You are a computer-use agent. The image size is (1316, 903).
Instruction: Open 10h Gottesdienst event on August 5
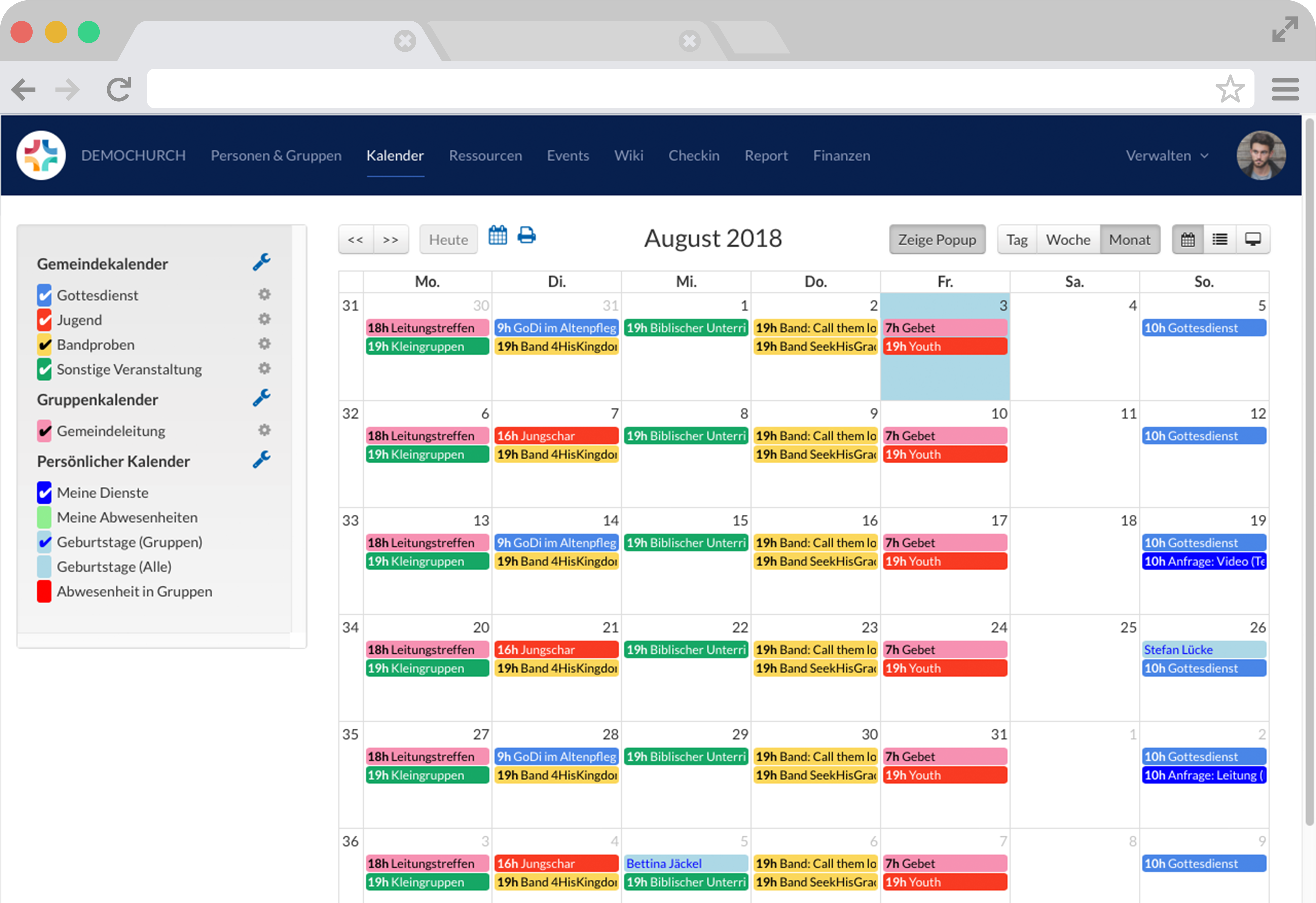[1204, 328]
